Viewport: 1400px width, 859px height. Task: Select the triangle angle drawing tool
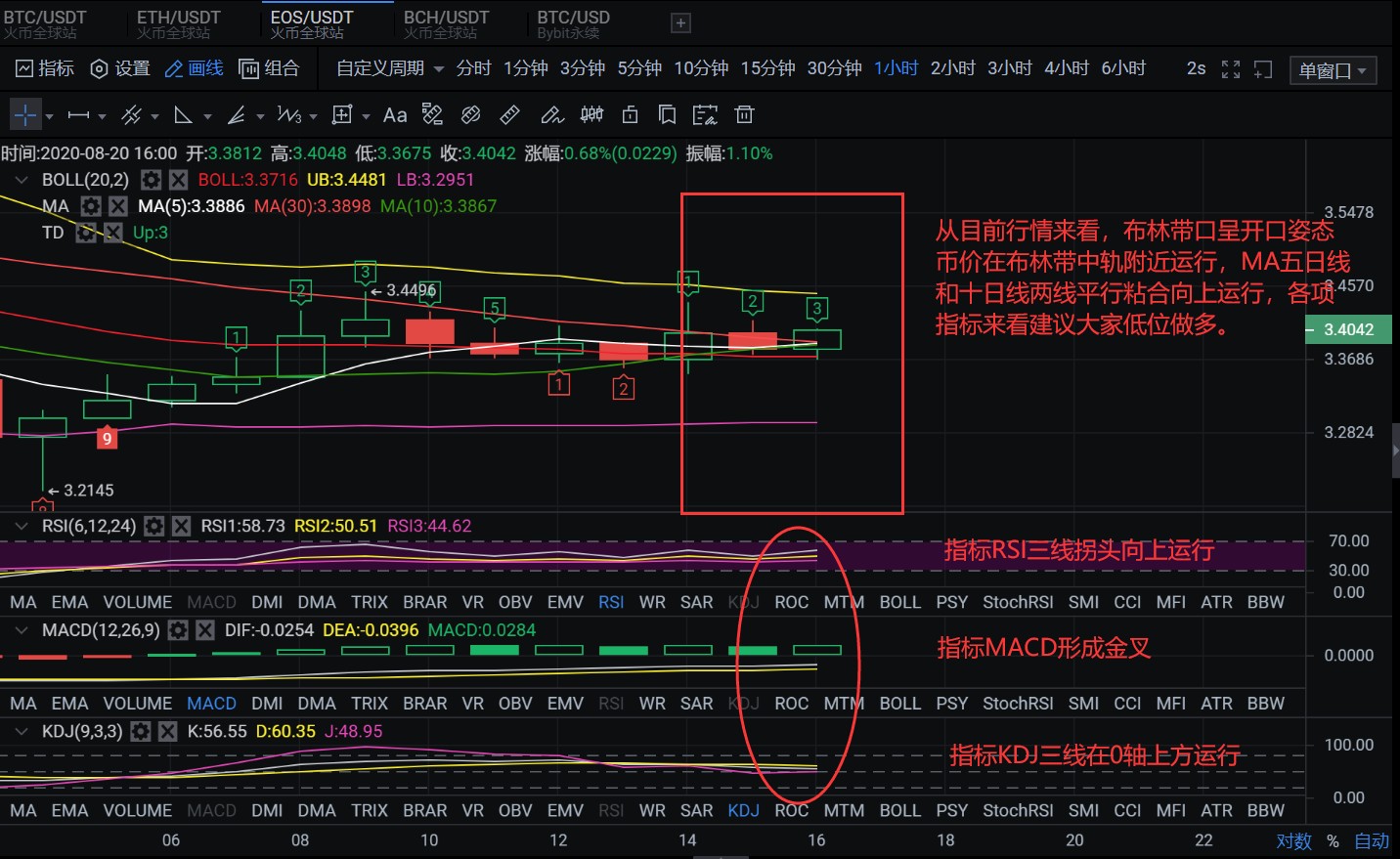tap(183, 115)
